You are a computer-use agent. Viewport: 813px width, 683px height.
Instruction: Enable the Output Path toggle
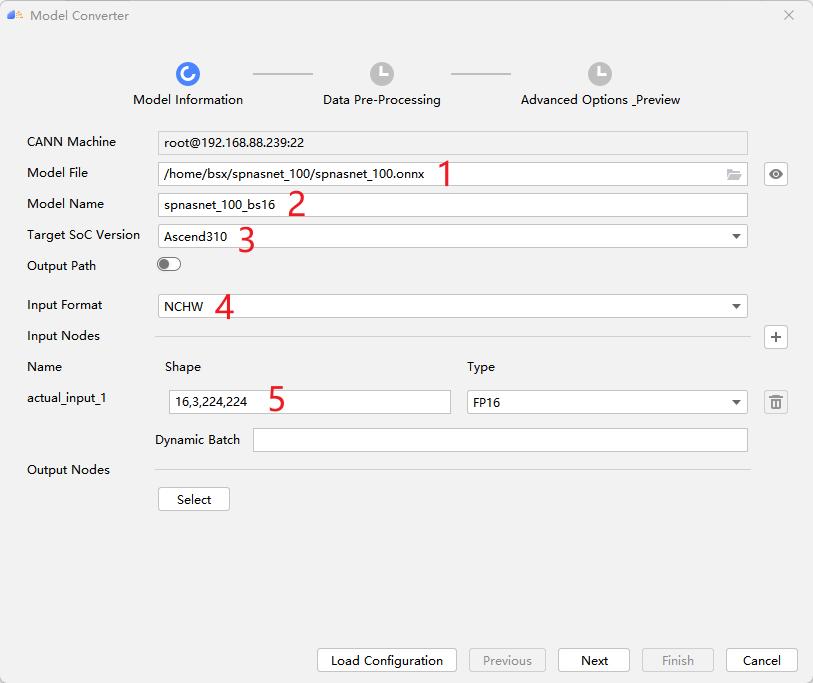click(168, 263)
